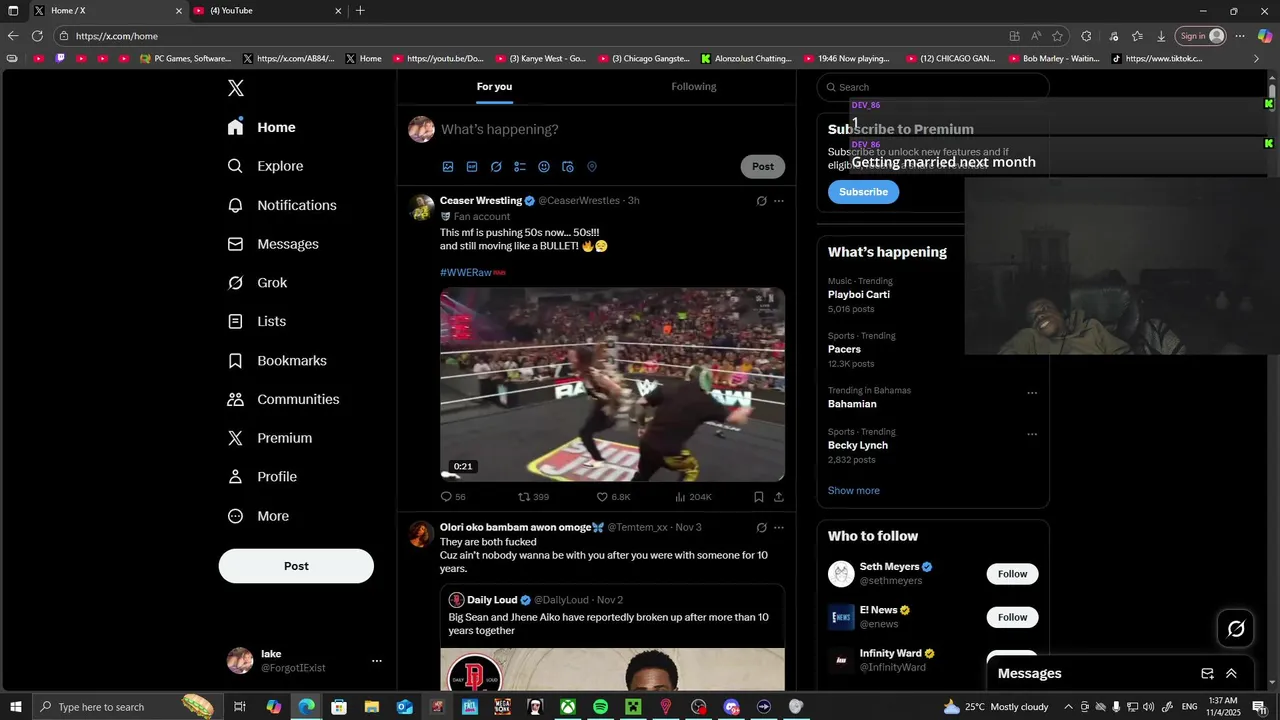
Task: Open the Explore page
Action: 265,166
